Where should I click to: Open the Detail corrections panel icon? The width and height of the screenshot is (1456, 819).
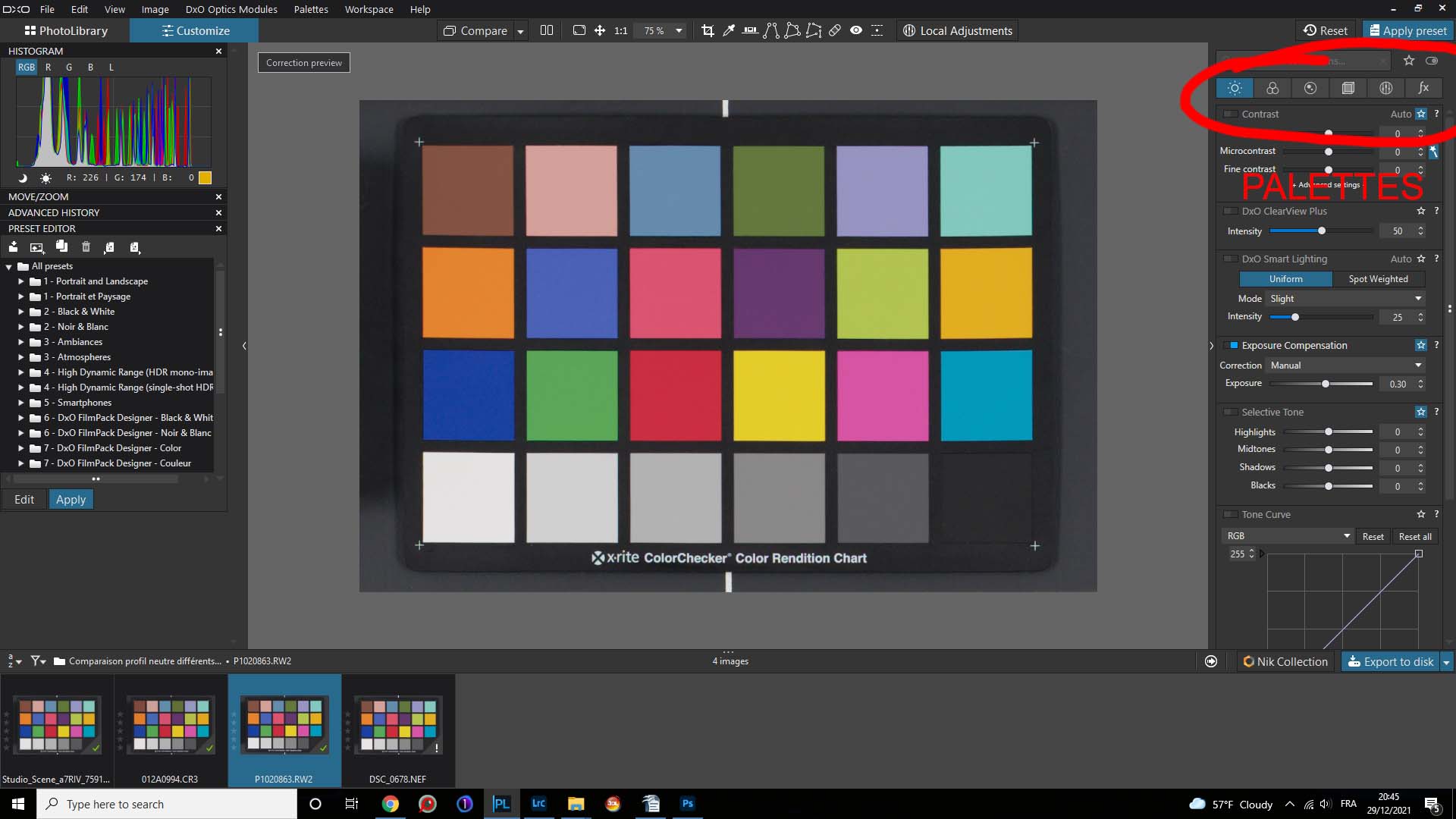[1310, 88]
